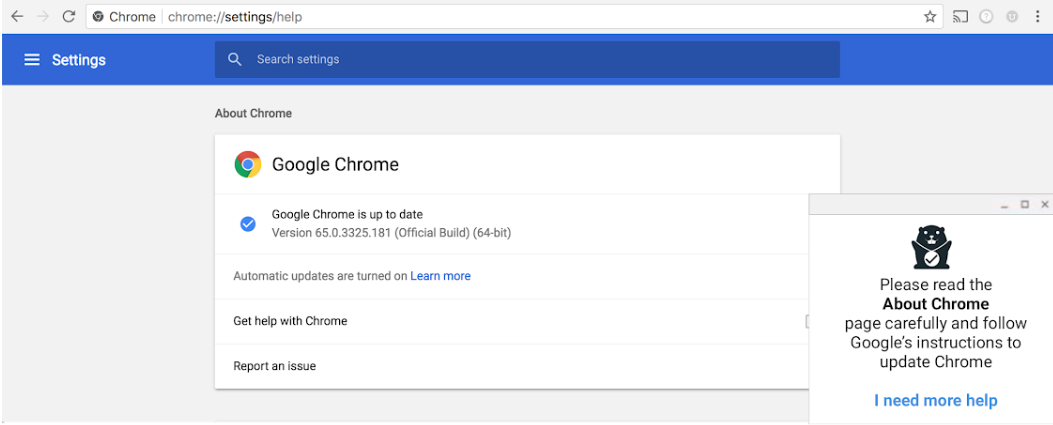This screenshot has width=1053, height=425.
Task: Click the round extension icon beside menu
Action: point(1012,17)
